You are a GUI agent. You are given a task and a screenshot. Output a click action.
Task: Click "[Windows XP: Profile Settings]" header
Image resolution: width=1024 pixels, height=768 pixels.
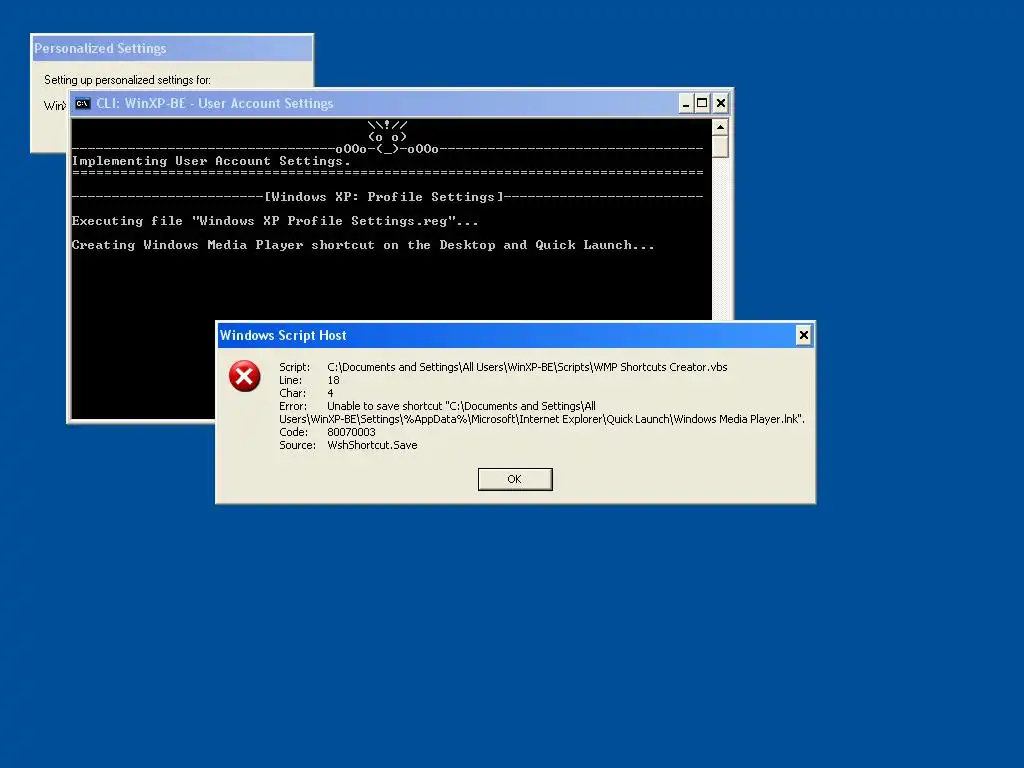[x=384, y=197]
